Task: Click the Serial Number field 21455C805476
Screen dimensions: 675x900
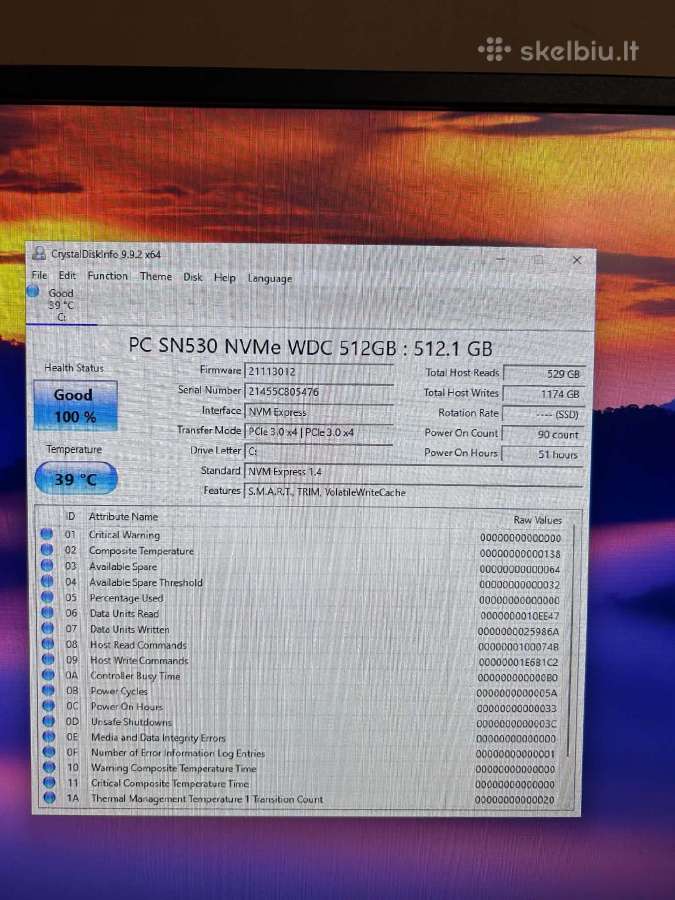Action: tap(319, 391)
